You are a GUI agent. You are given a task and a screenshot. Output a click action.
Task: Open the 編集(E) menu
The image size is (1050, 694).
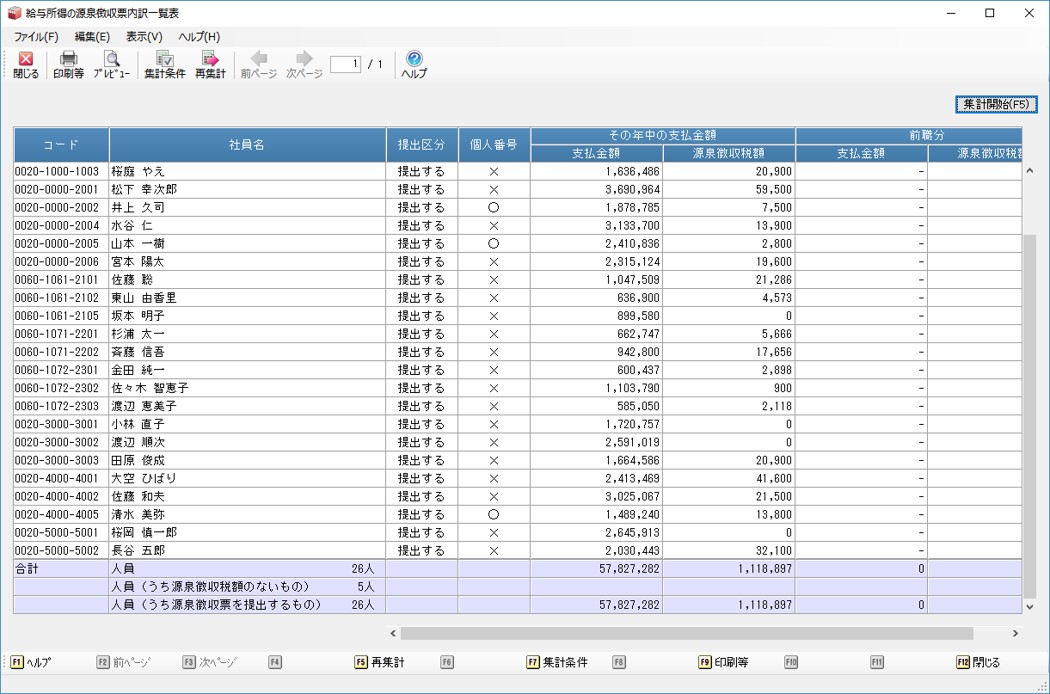pos(92,37)
